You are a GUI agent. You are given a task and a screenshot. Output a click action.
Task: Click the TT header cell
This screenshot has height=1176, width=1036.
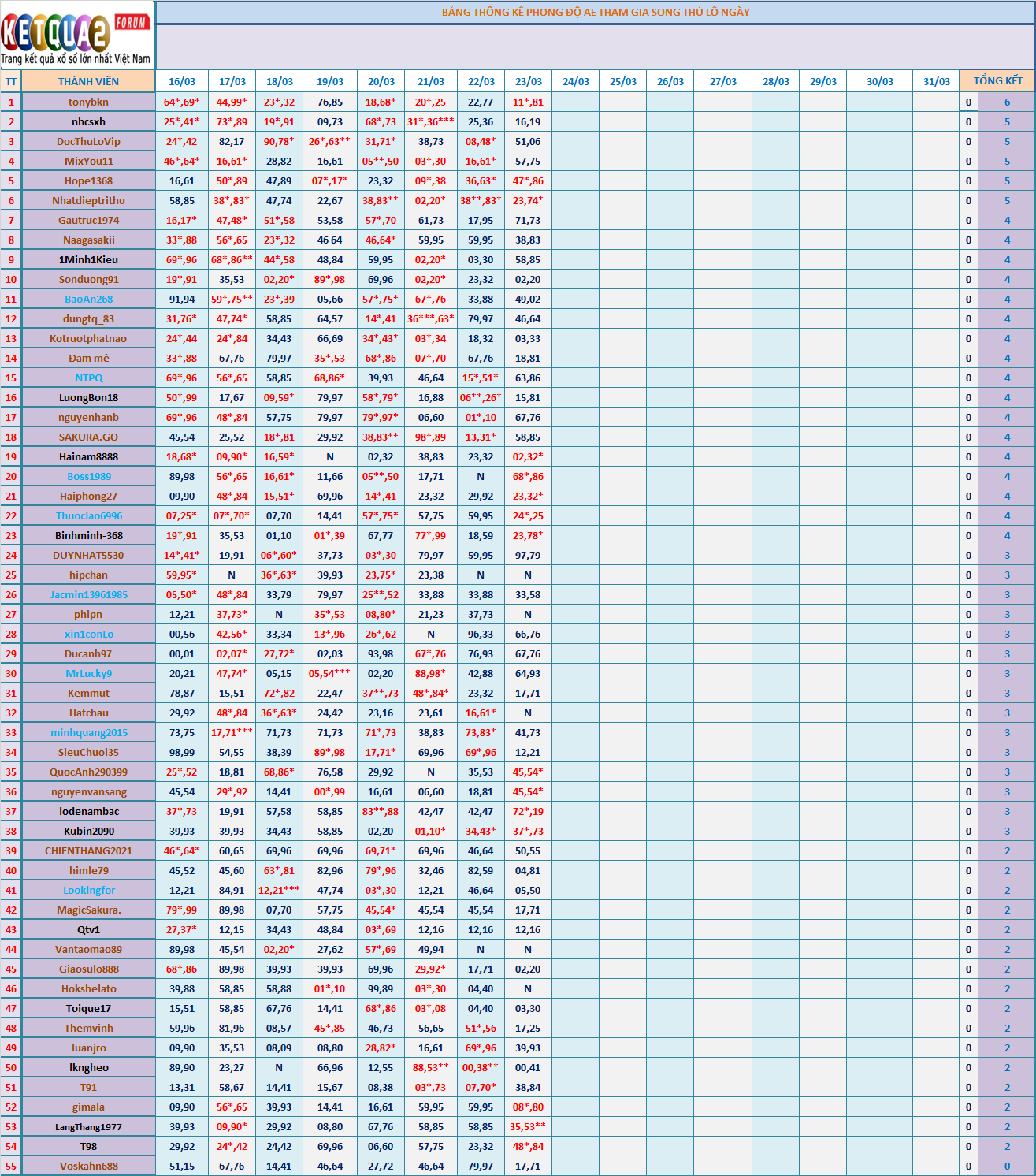coord(11,81)
